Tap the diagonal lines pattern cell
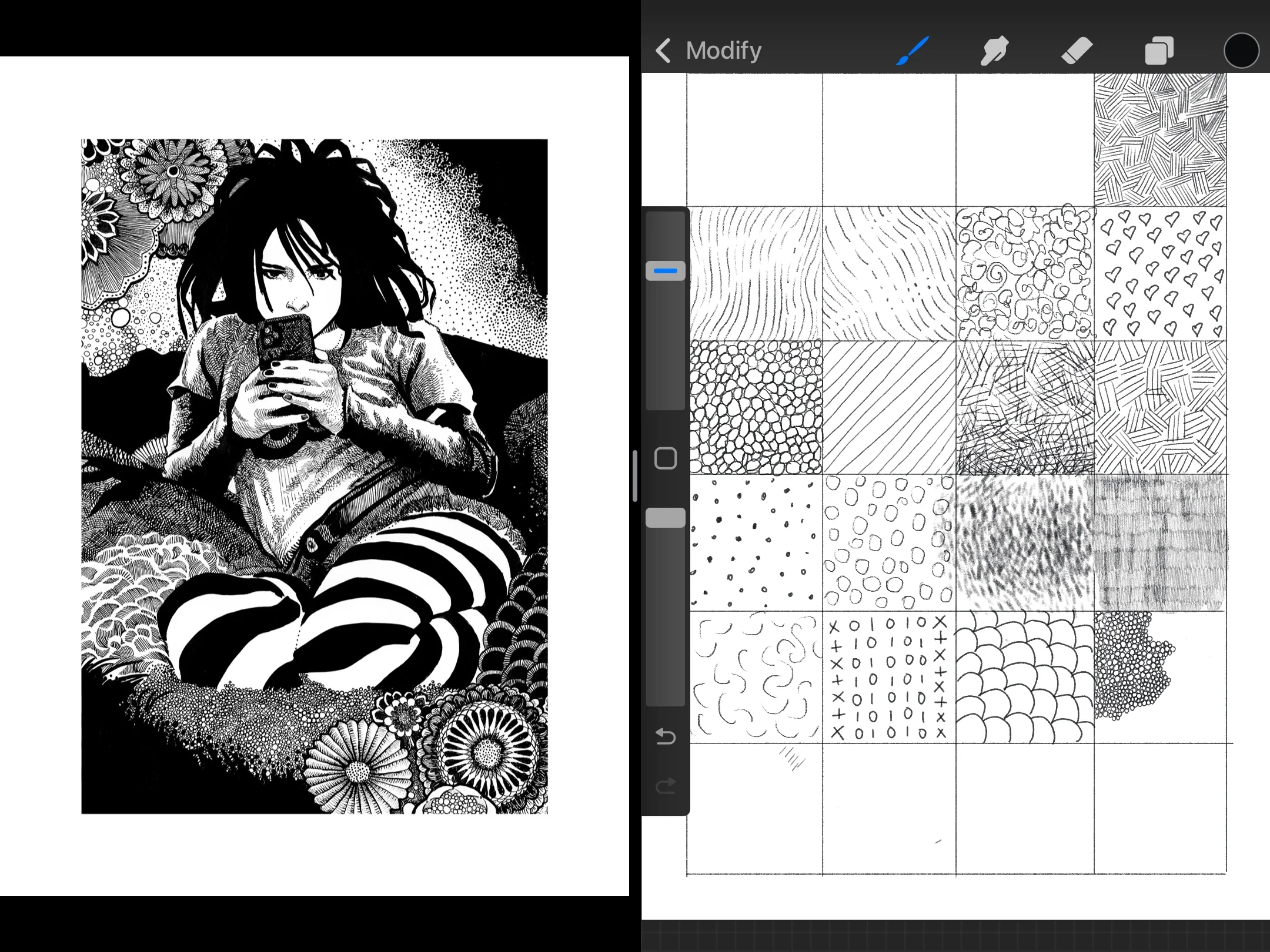The width and height of the screenshot is (1270, 952). point(888,408)
